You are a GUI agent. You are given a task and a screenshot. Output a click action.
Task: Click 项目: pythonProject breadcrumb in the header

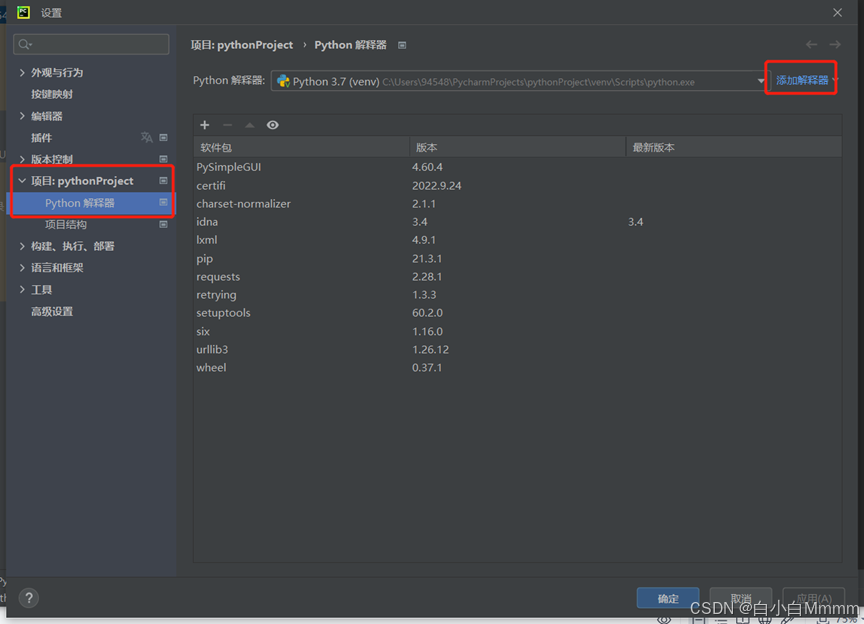[x=242, y=45]
